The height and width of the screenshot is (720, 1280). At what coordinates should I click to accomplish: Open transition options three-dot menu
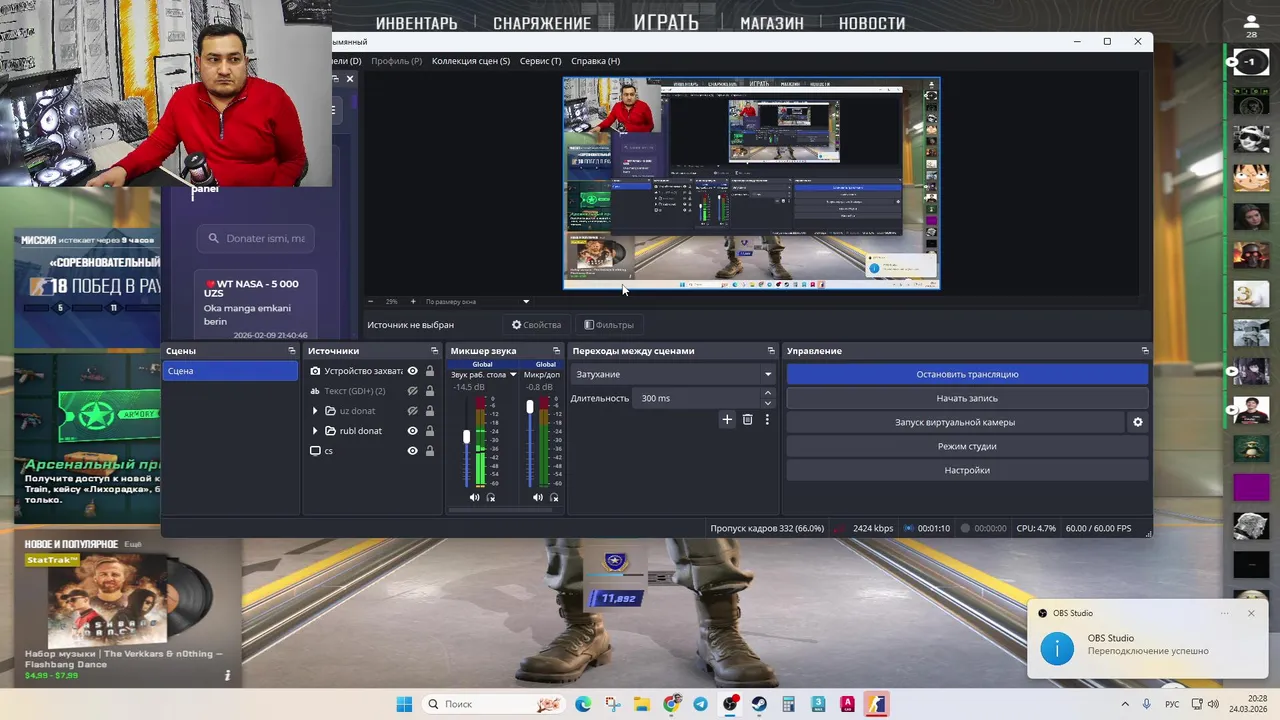(x=767, y=420)
